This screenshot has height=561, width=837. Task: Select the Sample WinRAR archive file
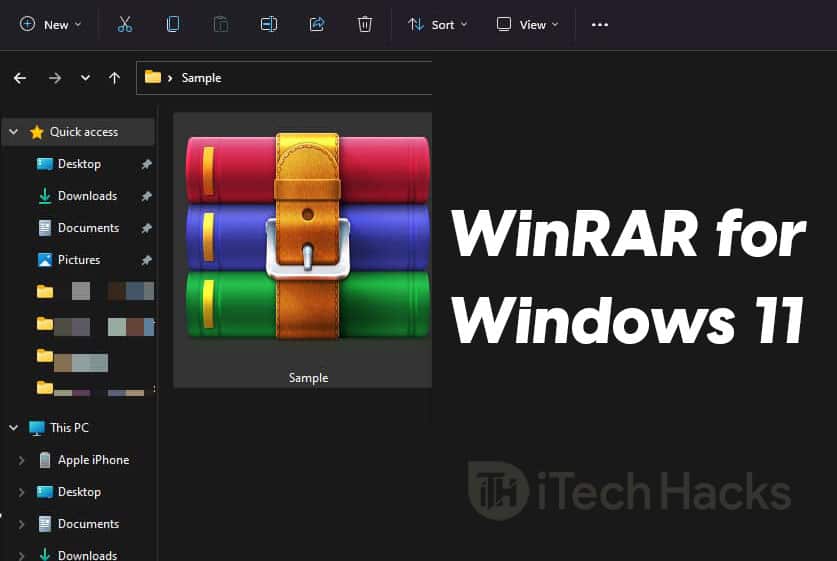[x=307, y=250]
